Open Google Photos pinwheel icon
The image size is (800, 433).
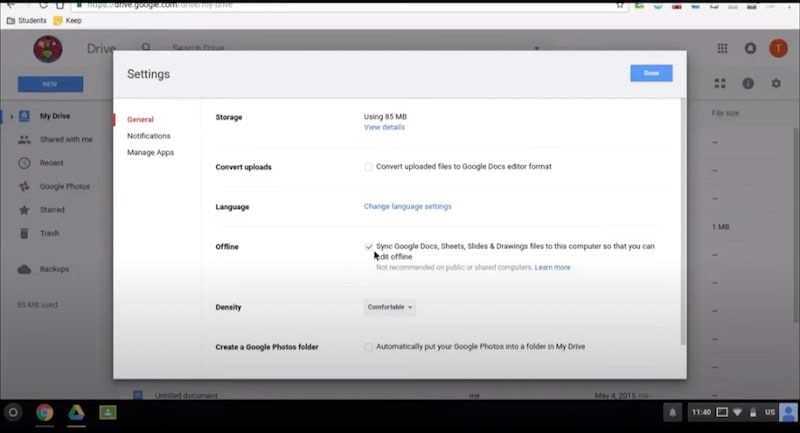point(24,187)
